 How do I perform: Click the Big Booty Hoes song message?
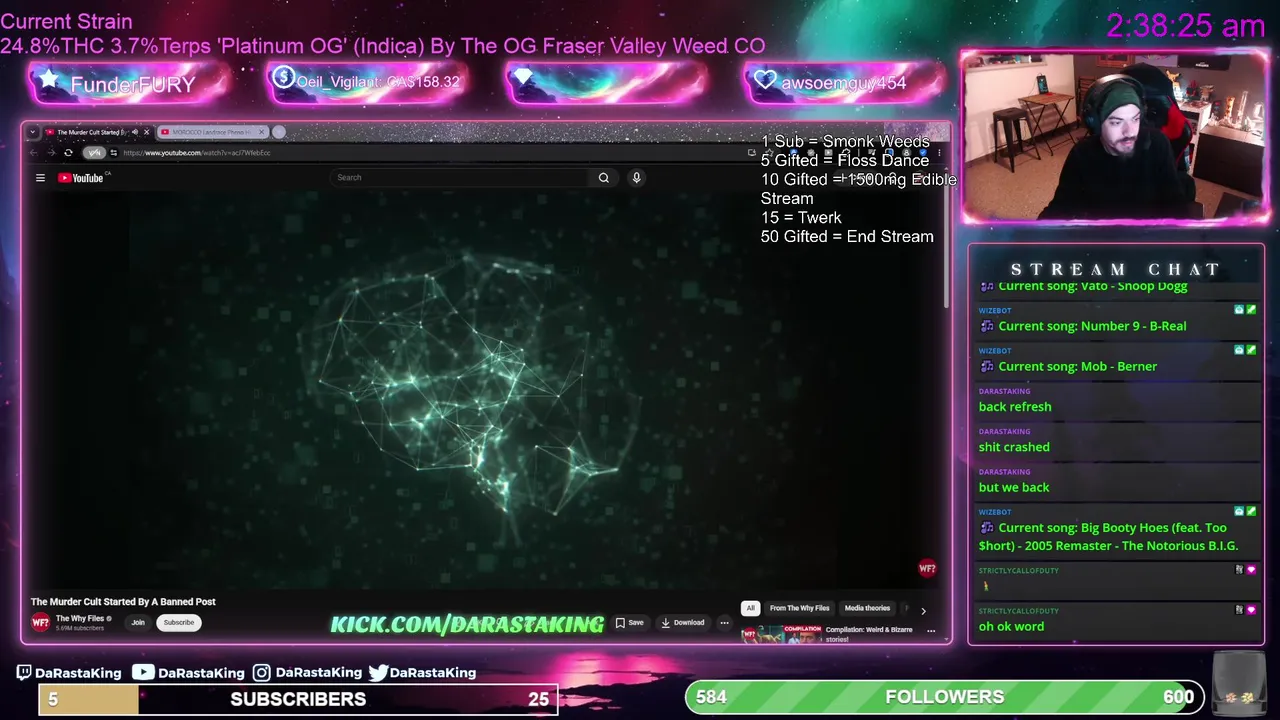pos(1108,537)
